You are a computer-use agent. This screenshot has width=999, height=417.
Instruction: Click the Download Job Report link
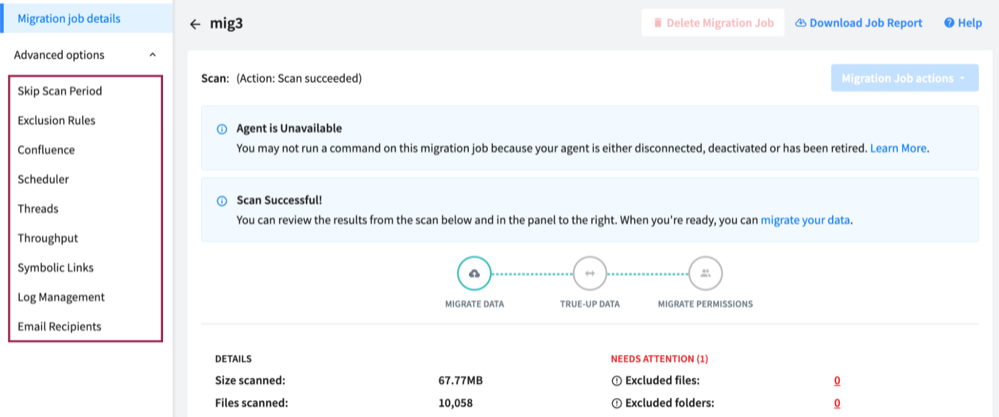click(858, 23)
